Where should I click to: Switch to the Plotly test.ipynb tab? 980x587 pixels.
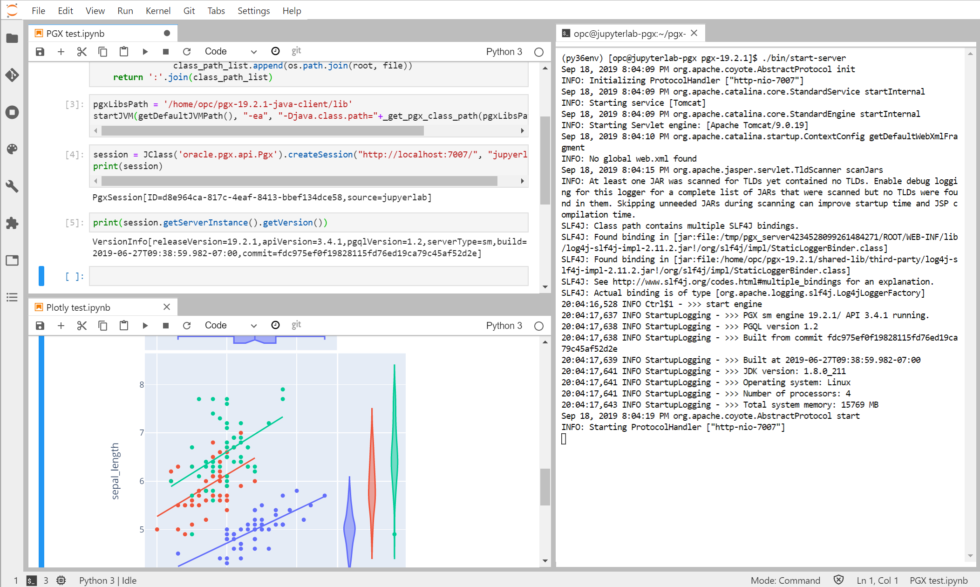[81, 308]
